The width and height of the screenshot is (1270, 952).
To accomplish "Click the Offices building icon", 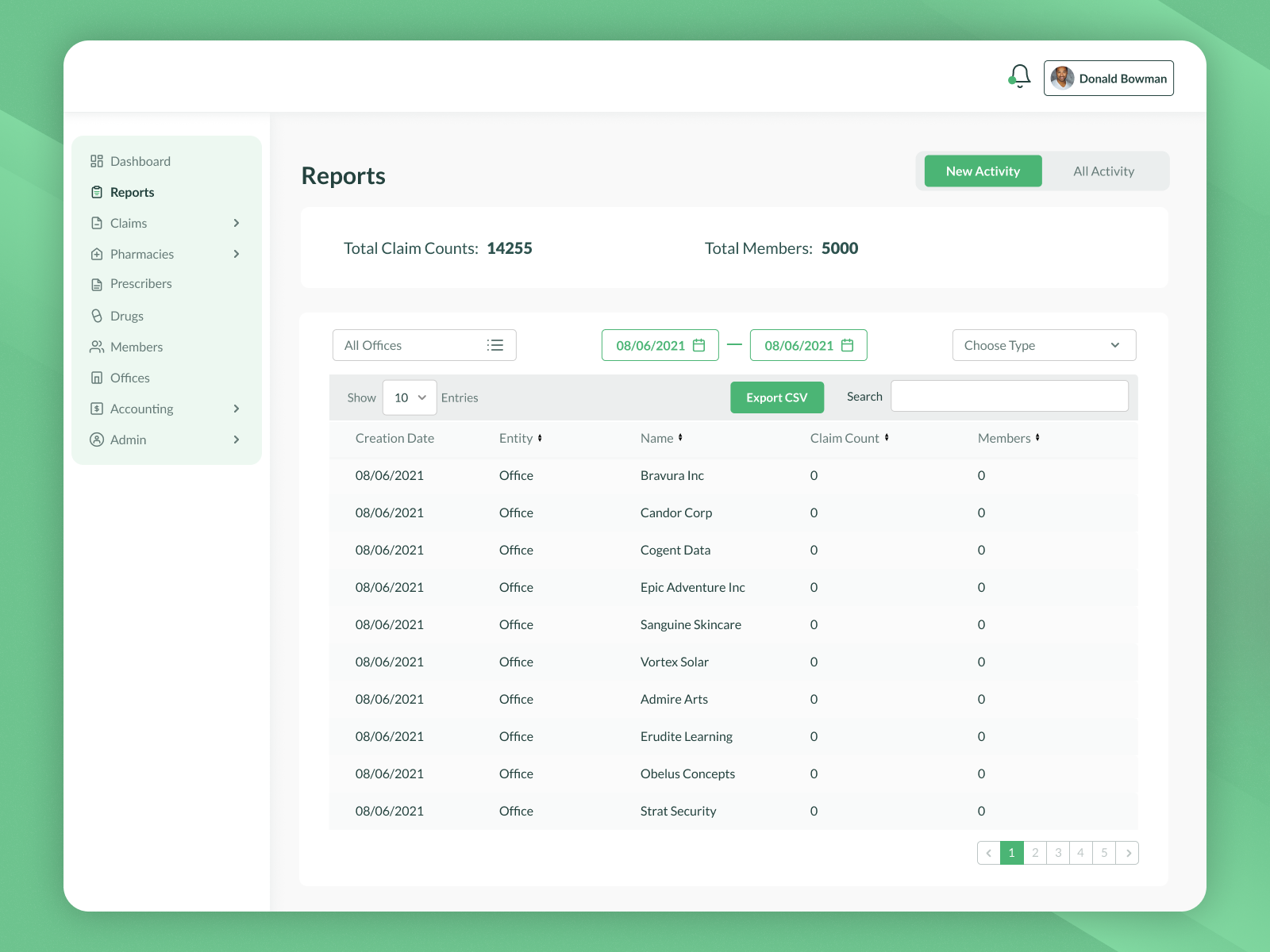I will tap(97, 378).
